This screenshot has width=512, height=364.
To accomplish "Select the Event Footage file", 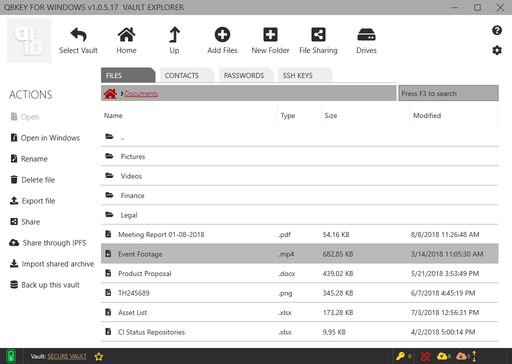I will (300, 254).
